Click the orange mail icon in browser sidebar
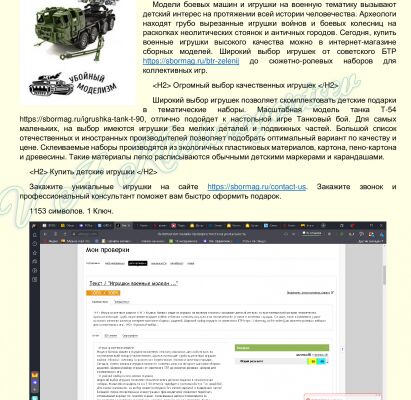The width and height of the screenshot is (411, 400). (x=35, y=375)
